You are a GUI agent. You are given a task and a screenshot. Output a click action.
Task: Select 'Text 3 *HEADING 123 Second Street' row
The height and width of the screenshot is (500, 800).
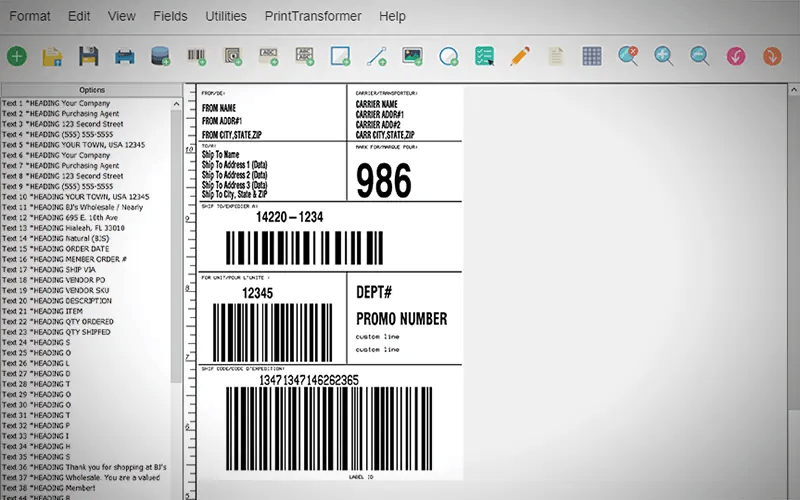pyautogui.click(x=86, y=124)
